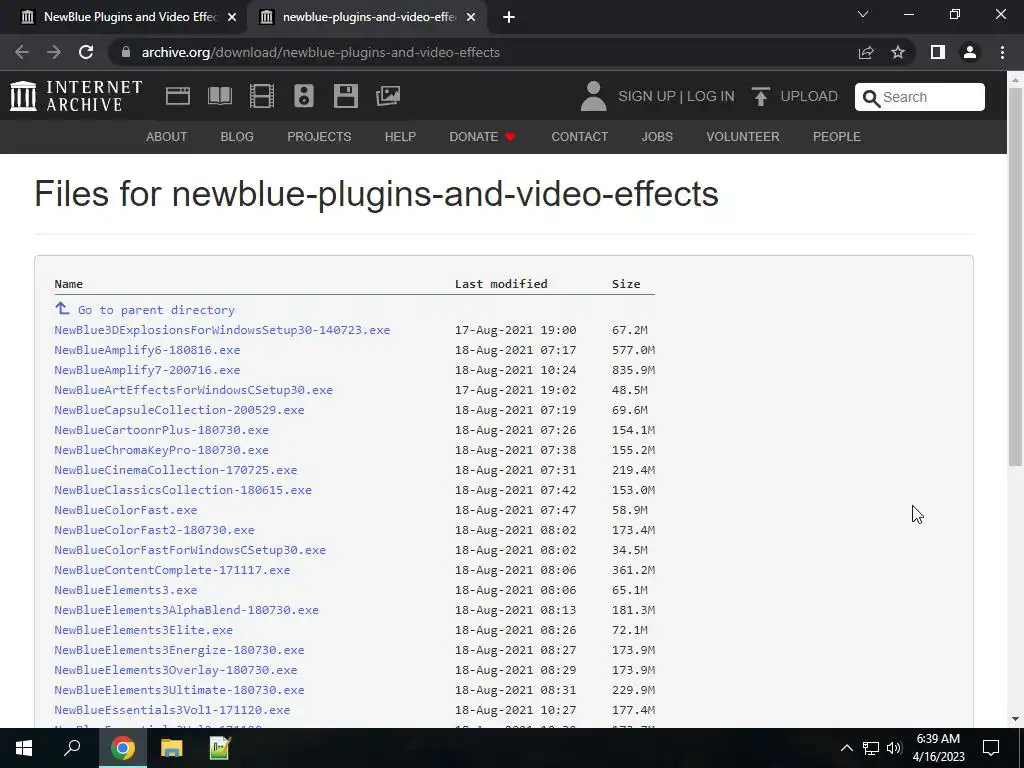The image size is (1024, 768).
Task: Download NewBlueCinemaCollection-170725.exe
Action: coord(176,470)
